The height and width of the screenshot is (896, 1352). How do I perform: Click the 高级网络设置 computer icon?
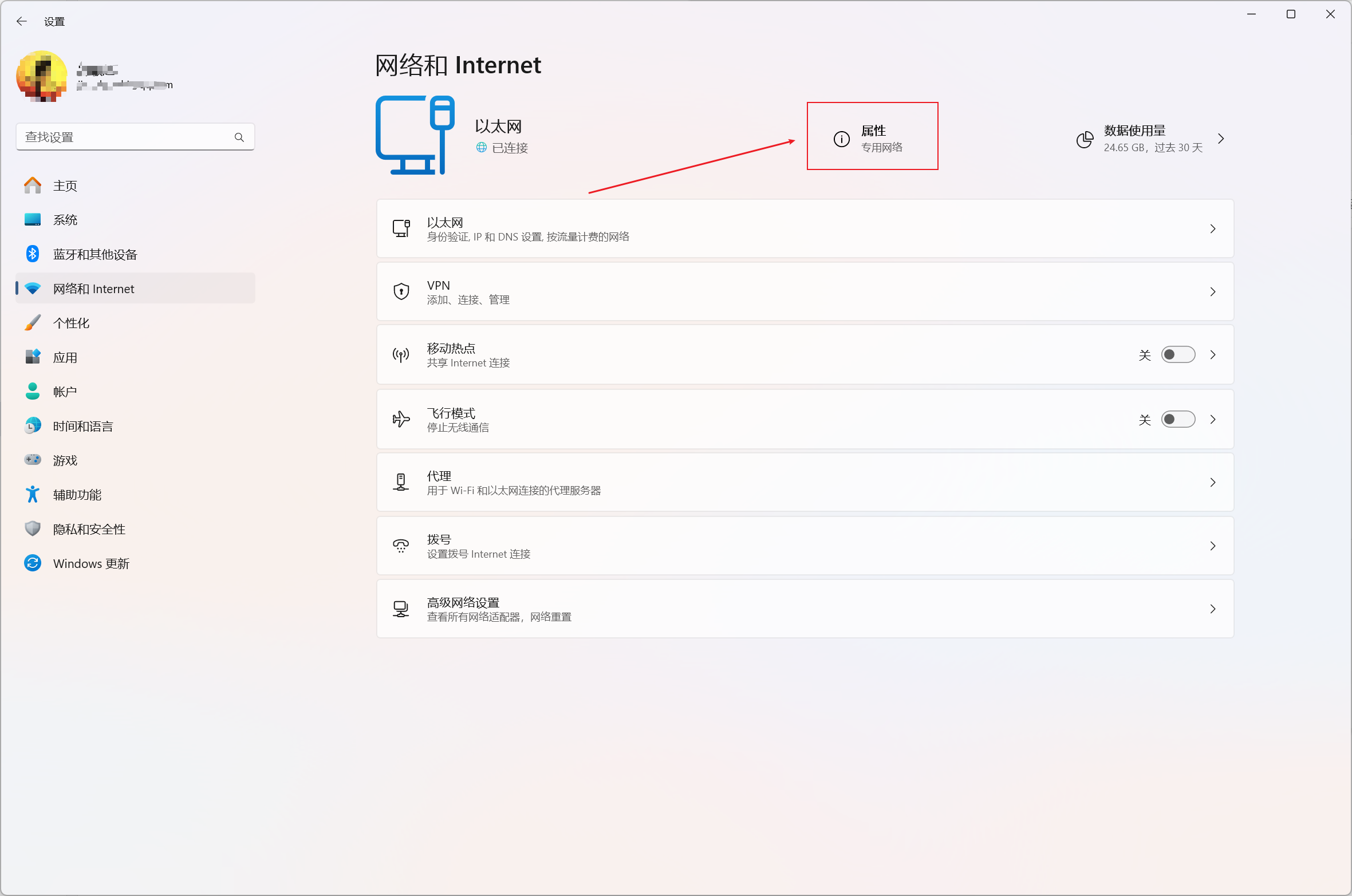[401, 609]
